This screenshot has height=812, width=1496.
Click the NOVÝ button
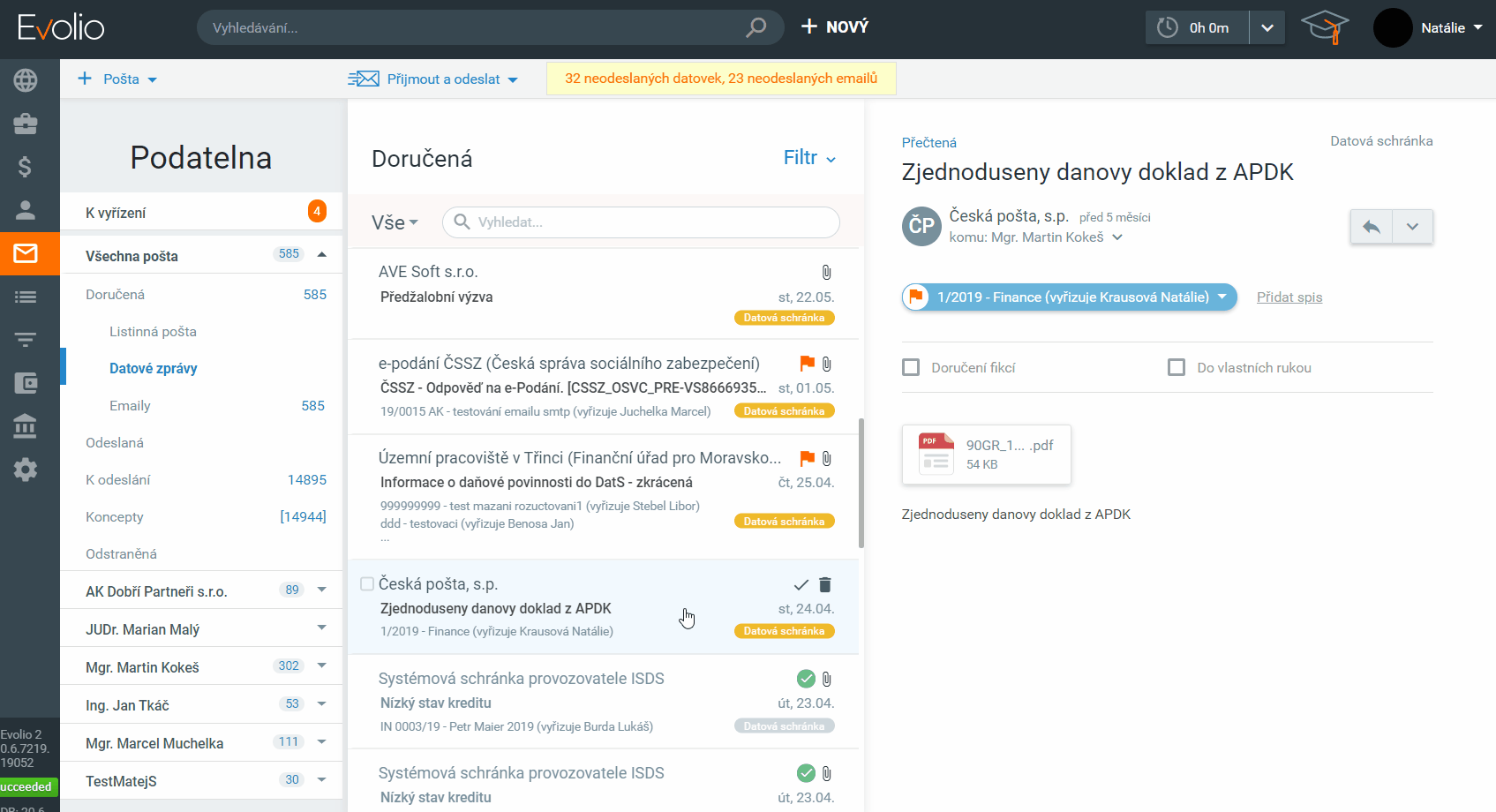835,27
